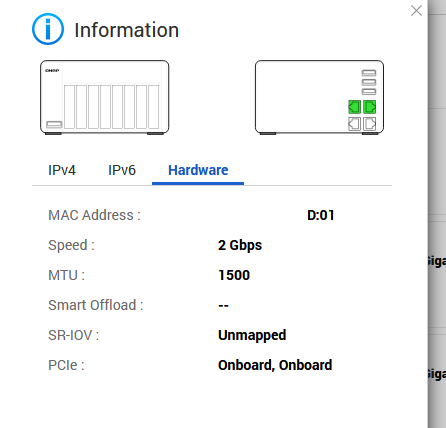Viewport: 446px width, 428px height.
Task: Click the middle rear USB port
Action: (369, 82)
